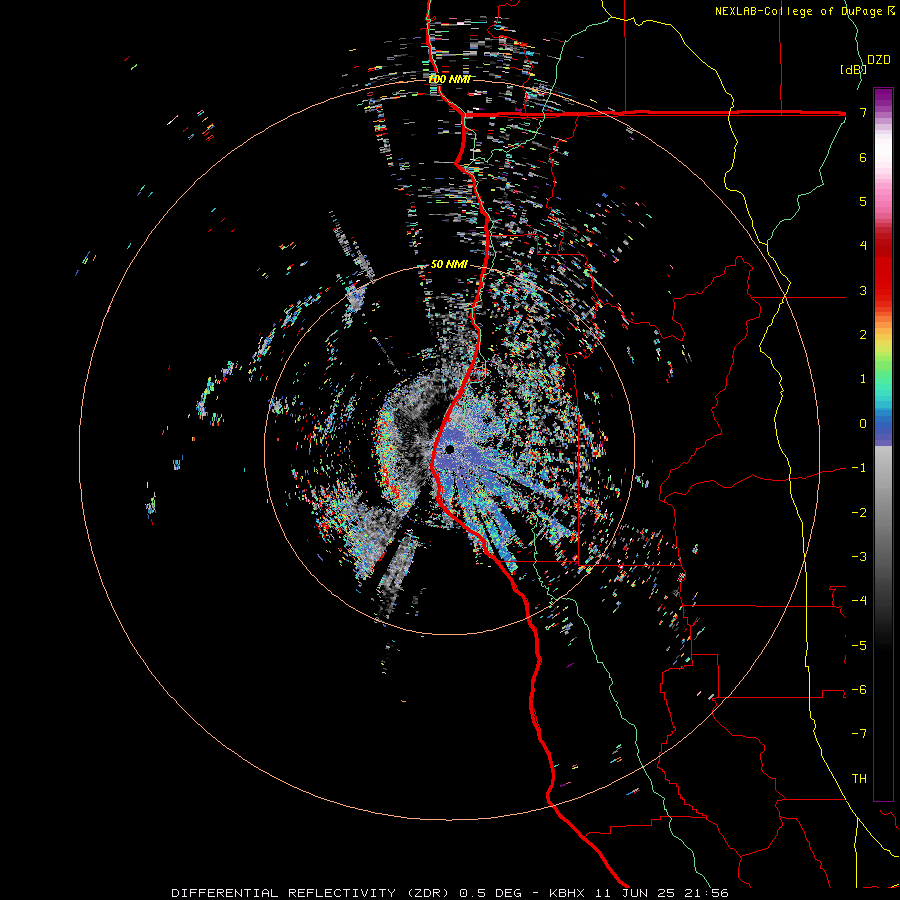Click the TH threshold label on the scale
Image resolution: width=900 pixels, height=900 pixels.
tap(859, 778)
